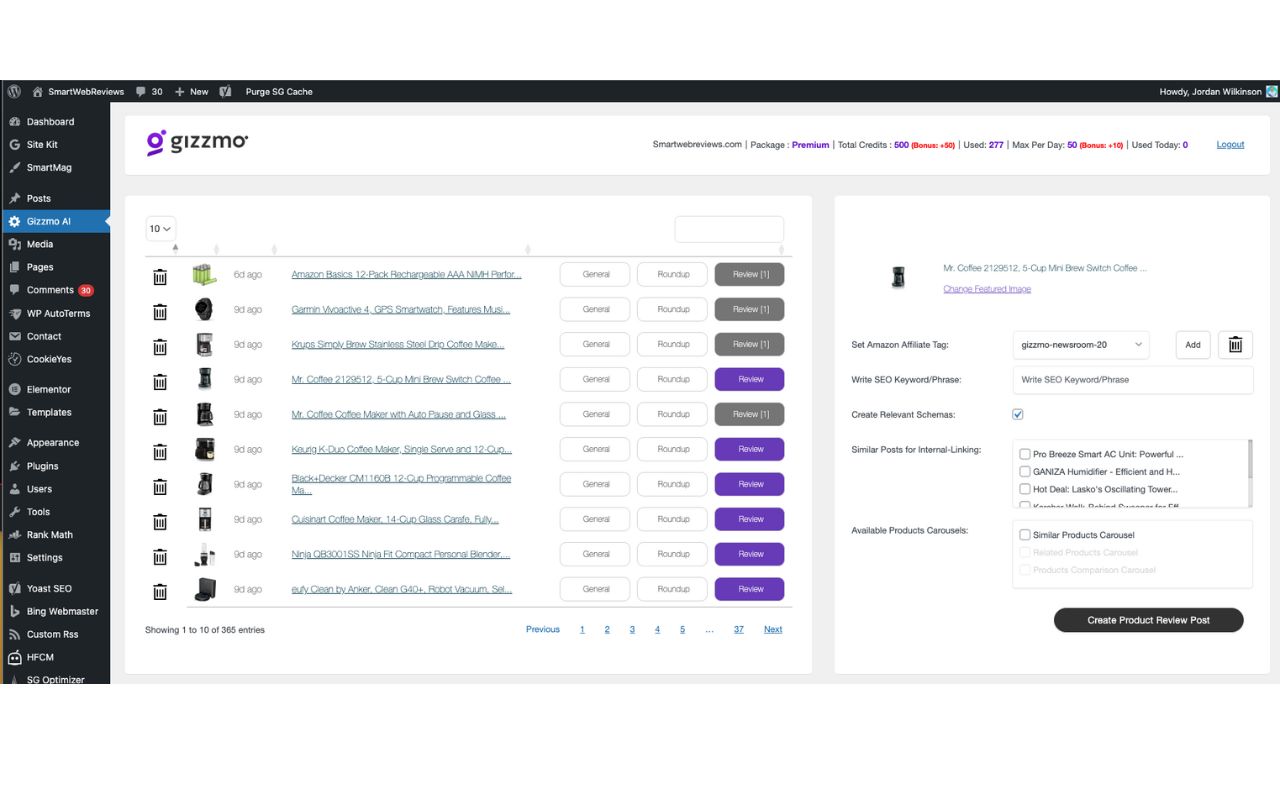
Task: Go to page 2 of entries
Action: coord(607,629)
